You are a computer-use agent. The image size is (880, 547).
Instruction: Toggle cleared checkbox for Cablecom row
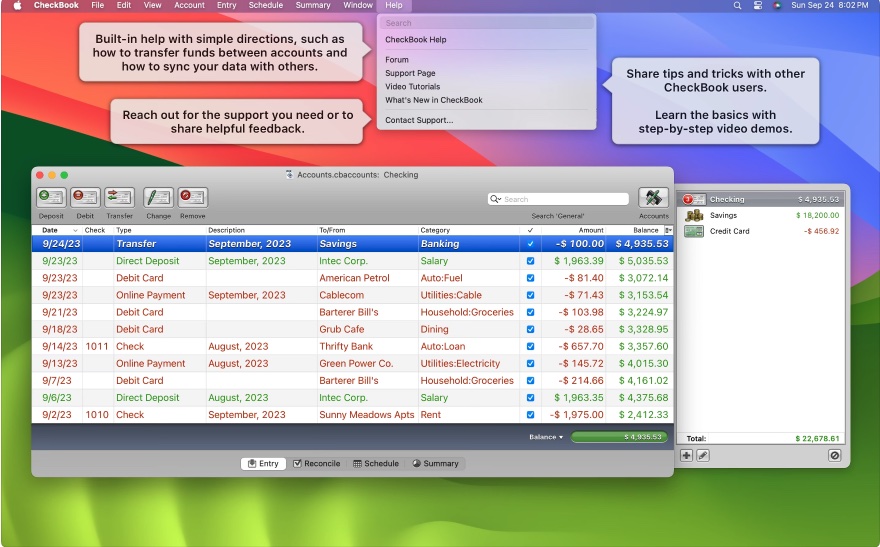(x=530, y=295)
